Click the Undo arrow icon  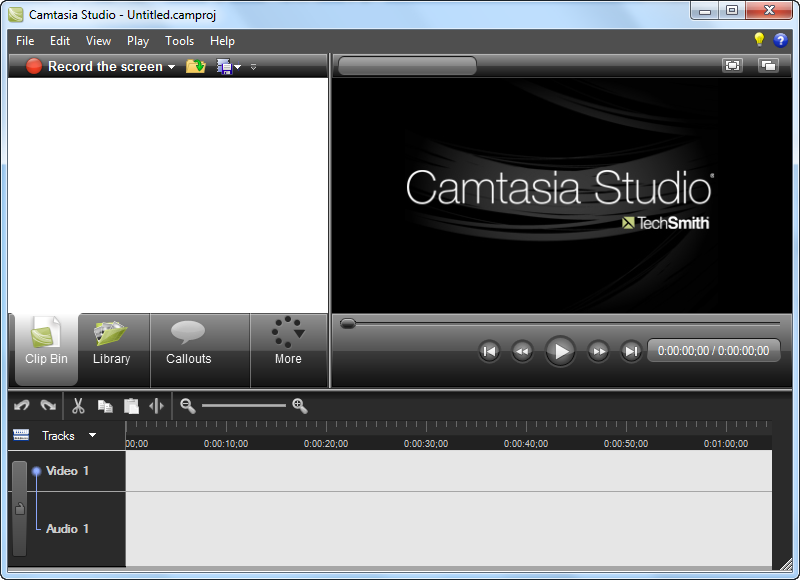[x=22, y=406]
